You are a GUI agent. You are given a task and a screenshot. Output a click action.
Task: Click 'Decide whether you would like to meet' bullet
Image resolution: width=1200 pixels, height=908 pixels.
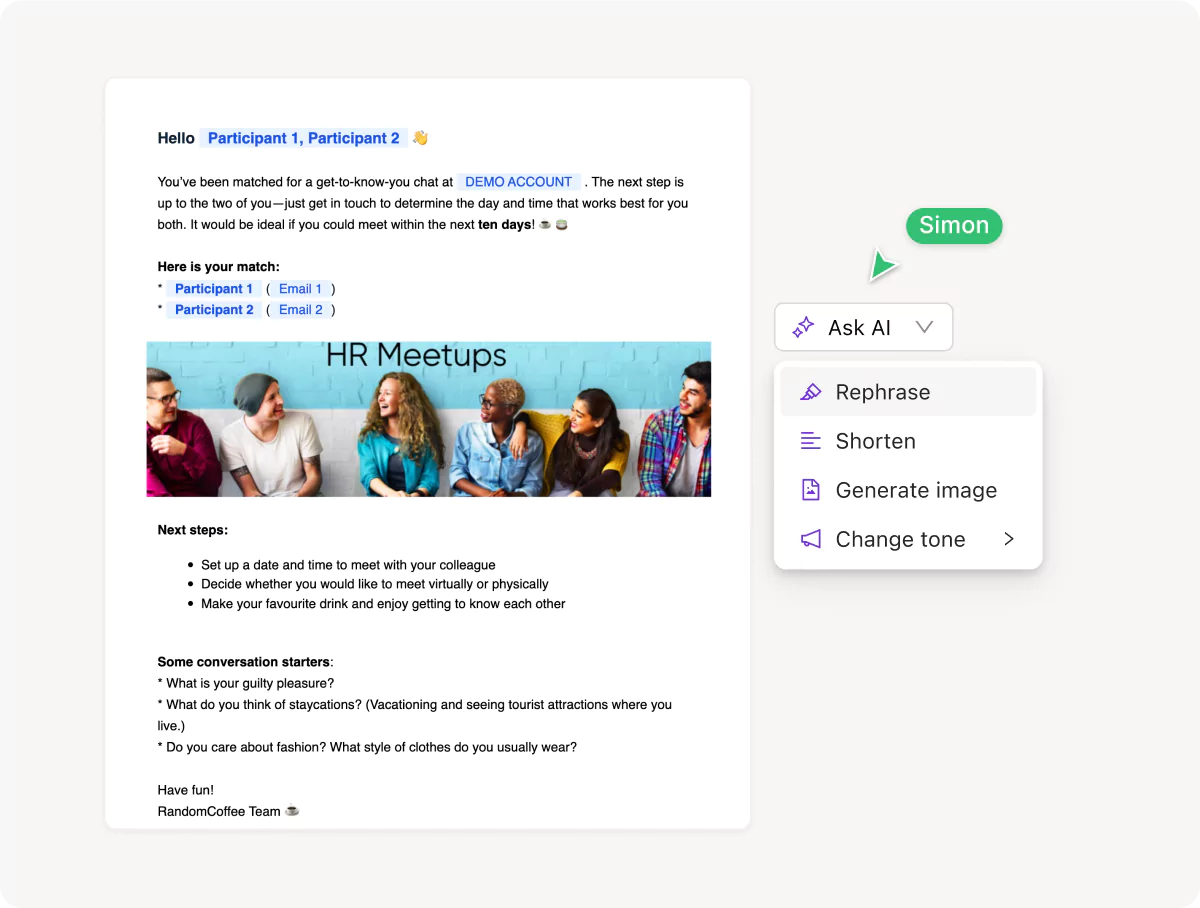point(375,584)
